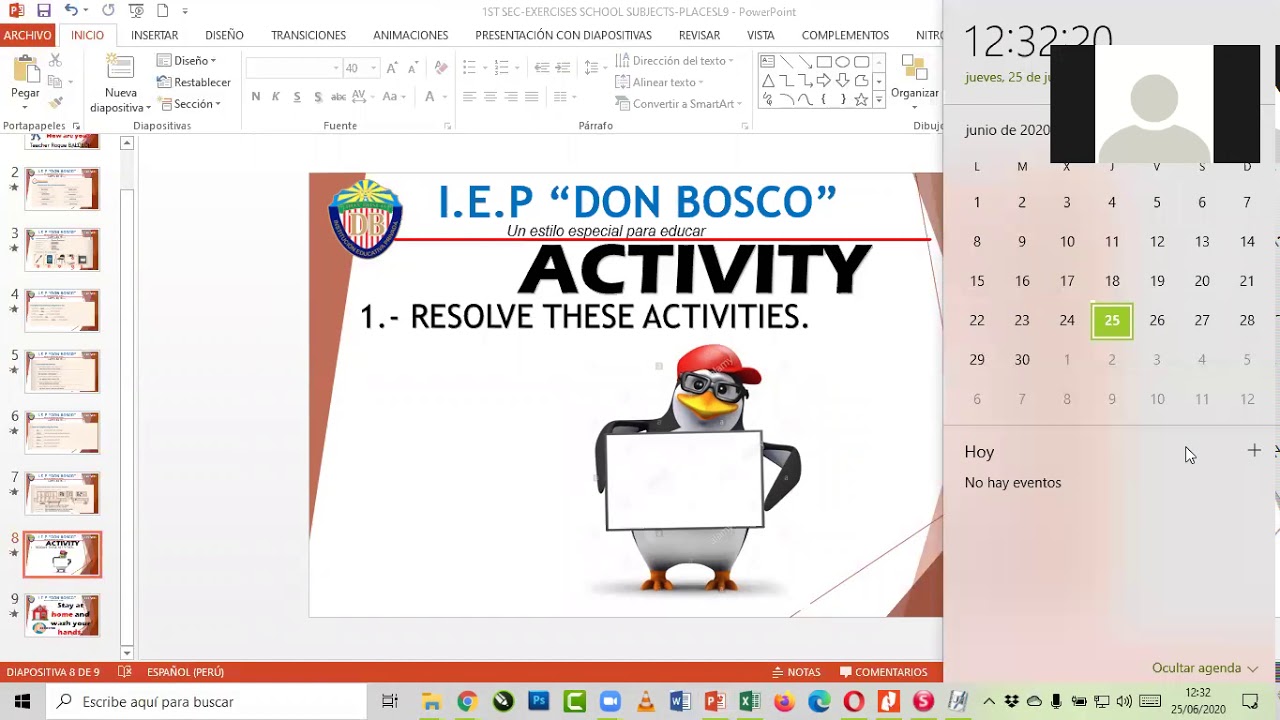Align text left in Párrafo group

470,97
